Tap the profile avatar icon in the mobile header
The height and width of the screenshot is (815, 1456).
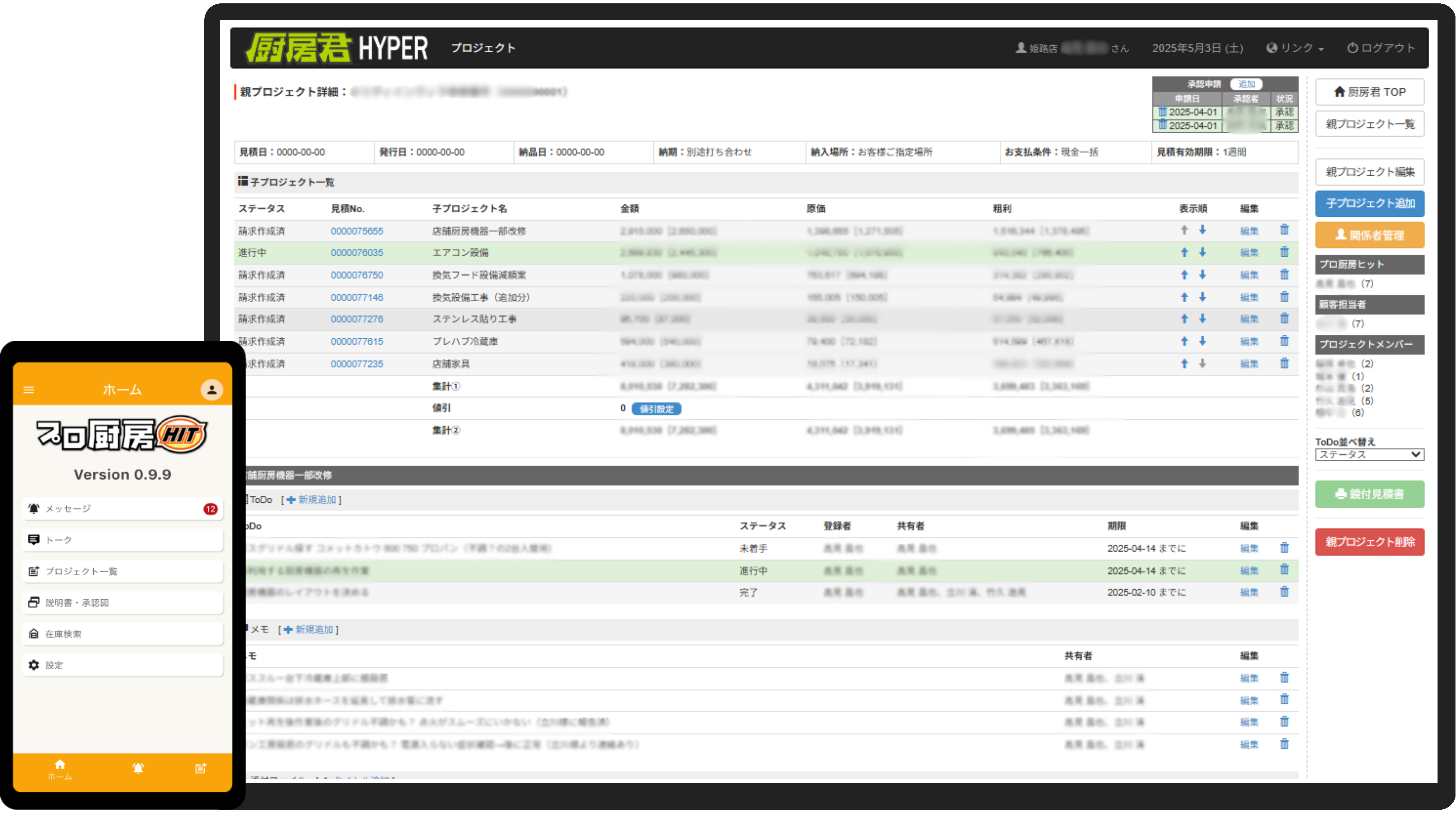(211, 390)
